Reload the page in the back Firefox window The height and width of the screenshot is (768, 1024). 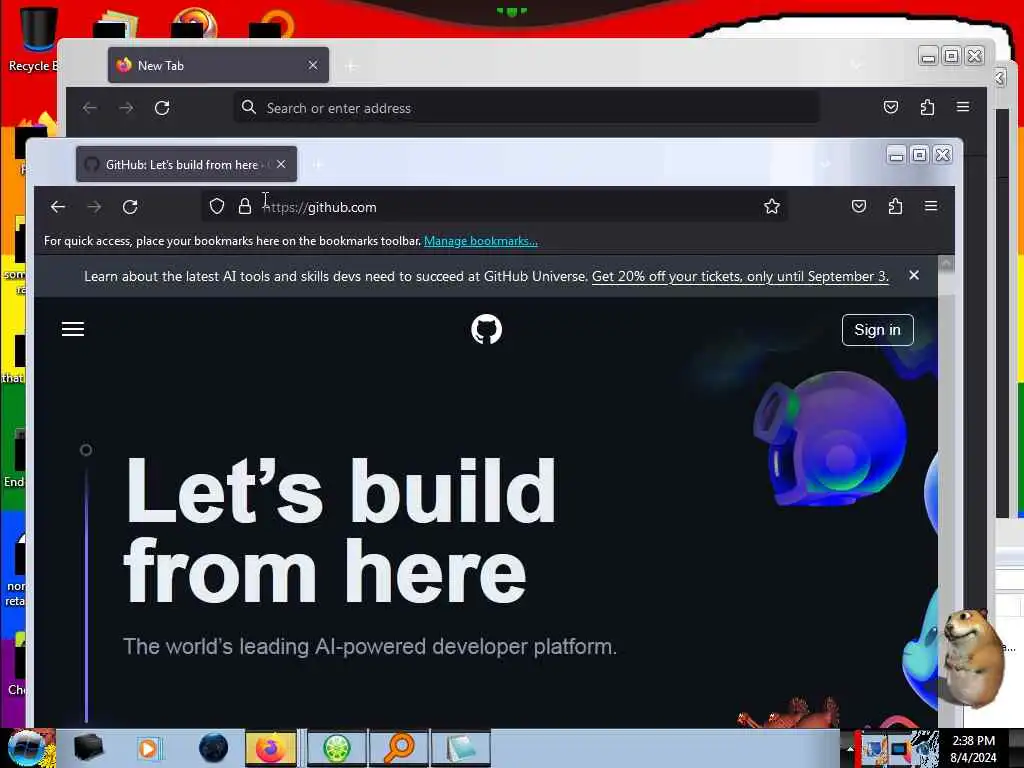pyautogui.click(x=162, y=108)
